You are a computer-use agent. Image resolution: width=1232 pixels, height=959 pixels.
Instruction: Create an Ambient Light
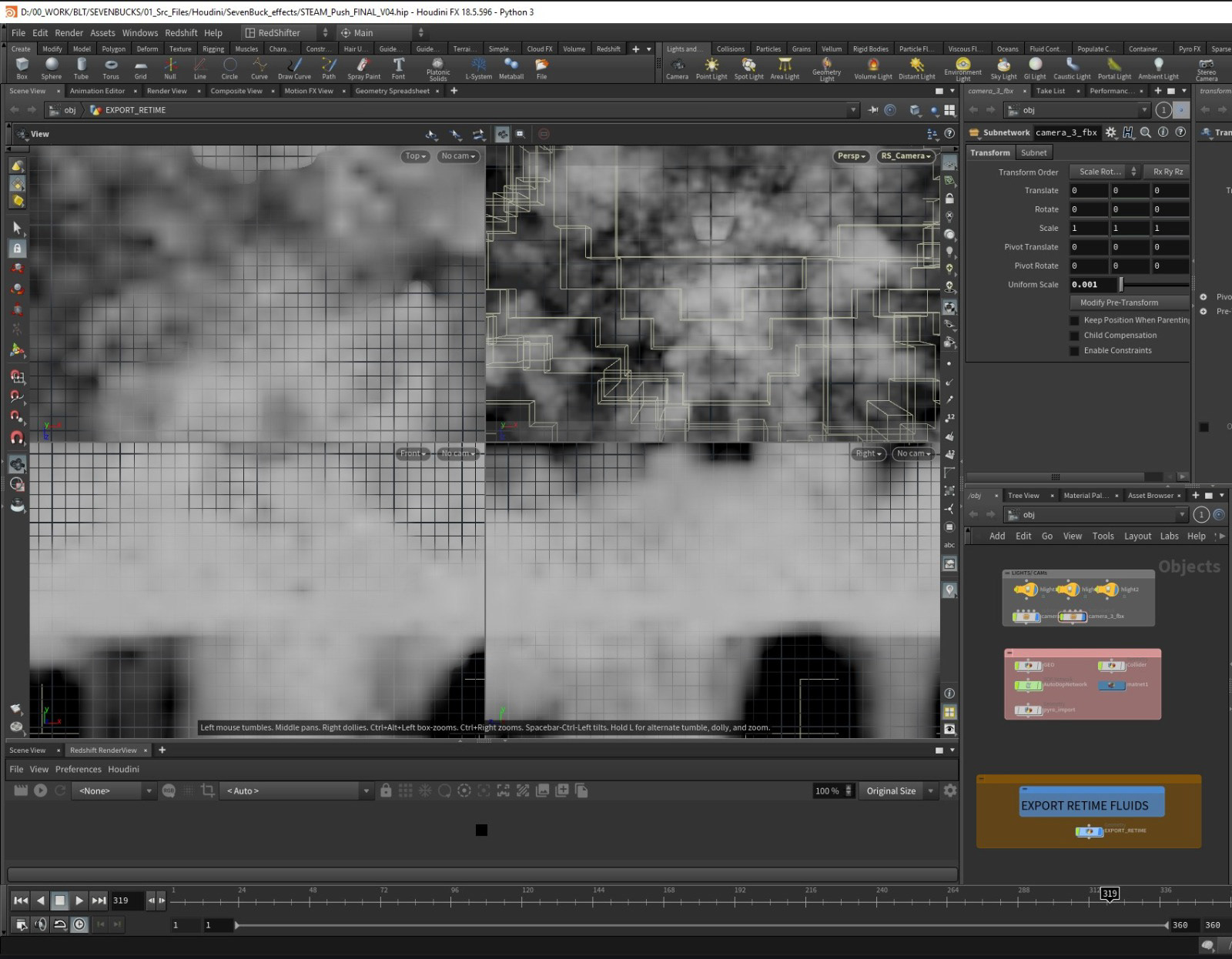coord(1158,68)
